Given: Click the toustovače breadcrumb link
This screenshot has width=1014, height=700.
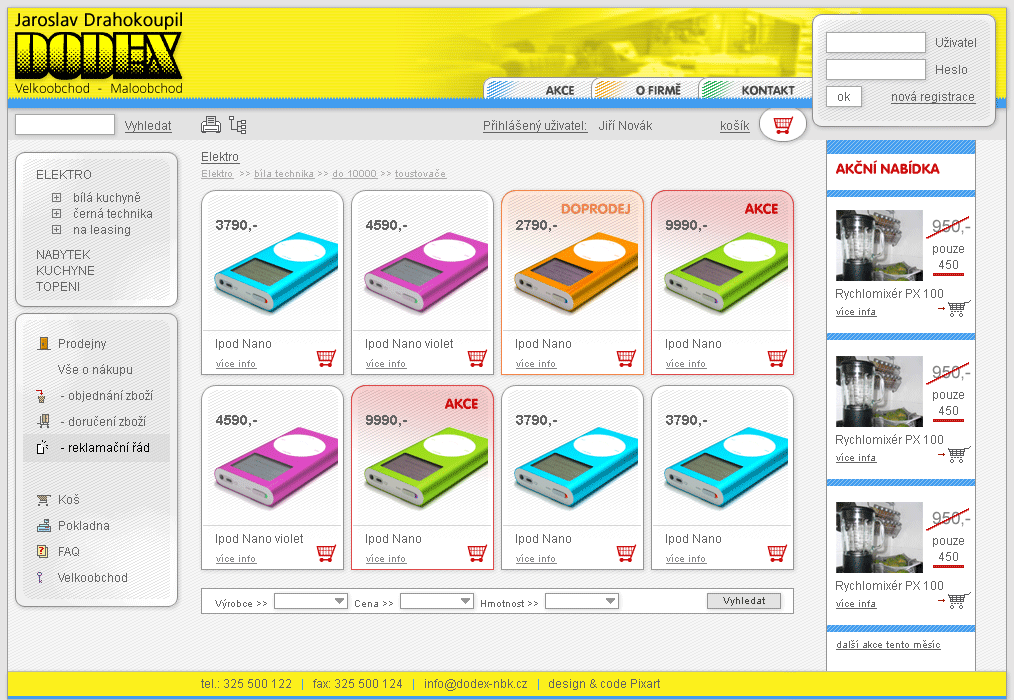Looking at the screenshot, I should [x=420, y=173].
